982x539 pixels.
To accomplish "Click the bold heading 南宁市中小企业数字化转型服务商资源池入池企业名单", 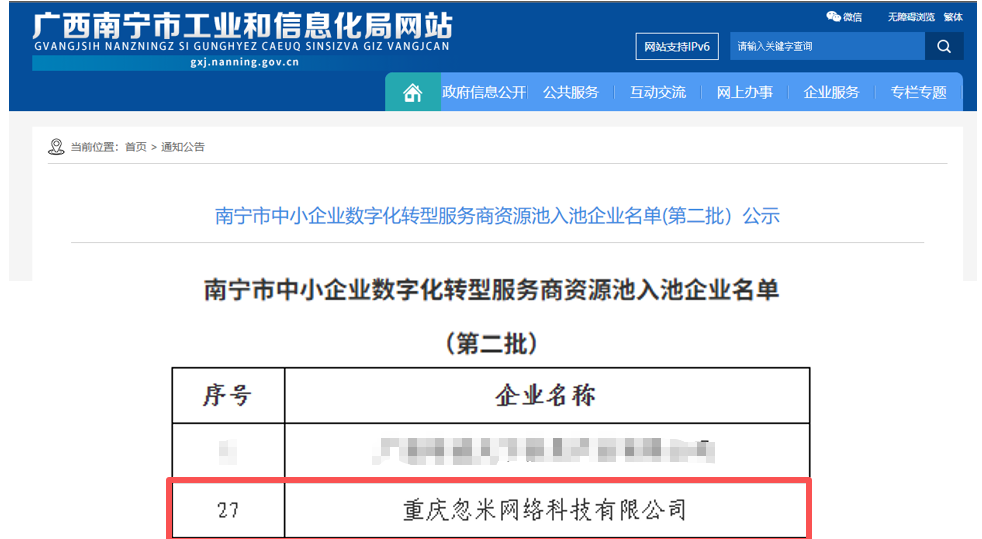I will coord(492,290).
